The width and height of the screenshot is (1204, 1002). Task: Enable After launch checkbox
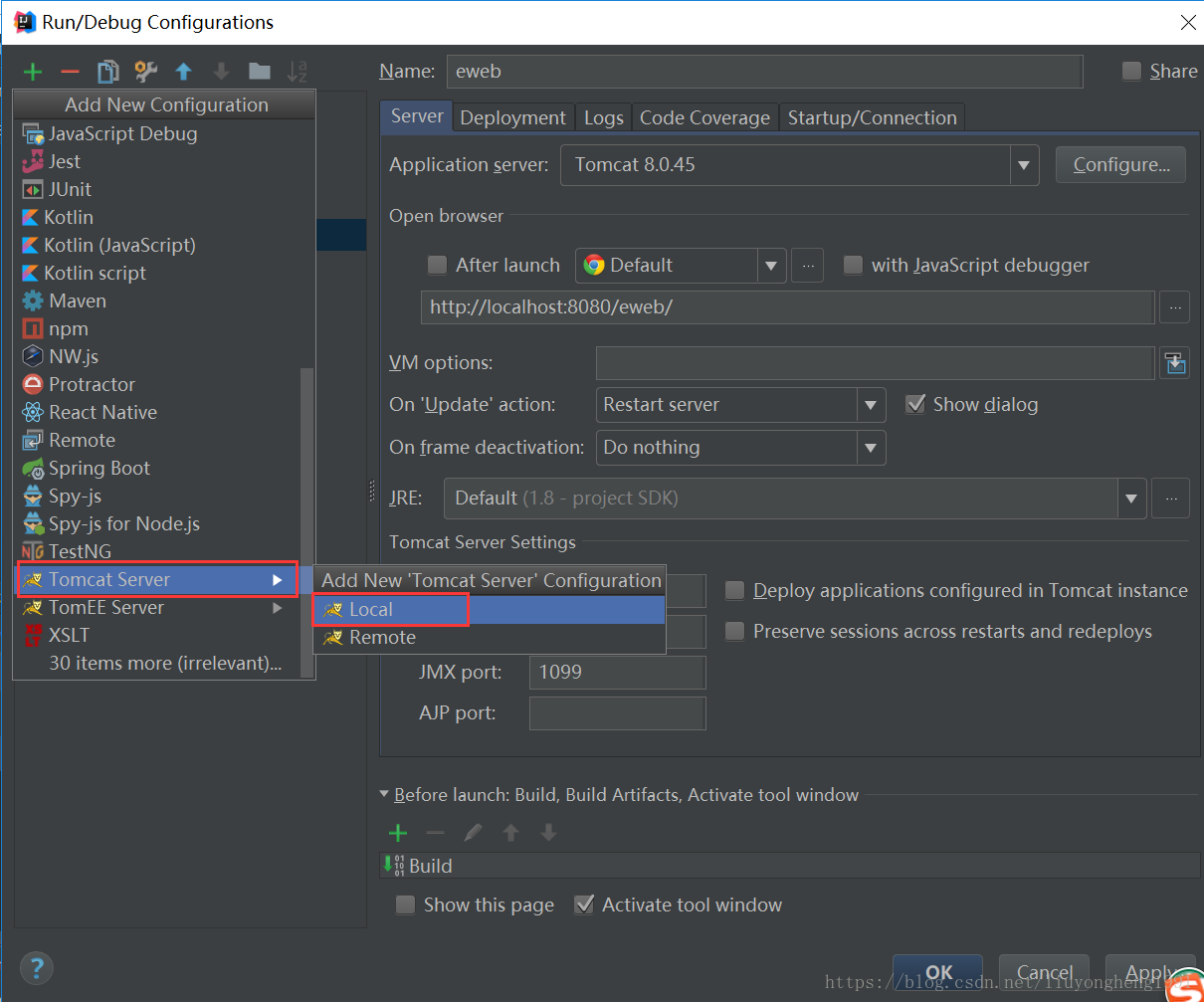[x=437, y=265]
